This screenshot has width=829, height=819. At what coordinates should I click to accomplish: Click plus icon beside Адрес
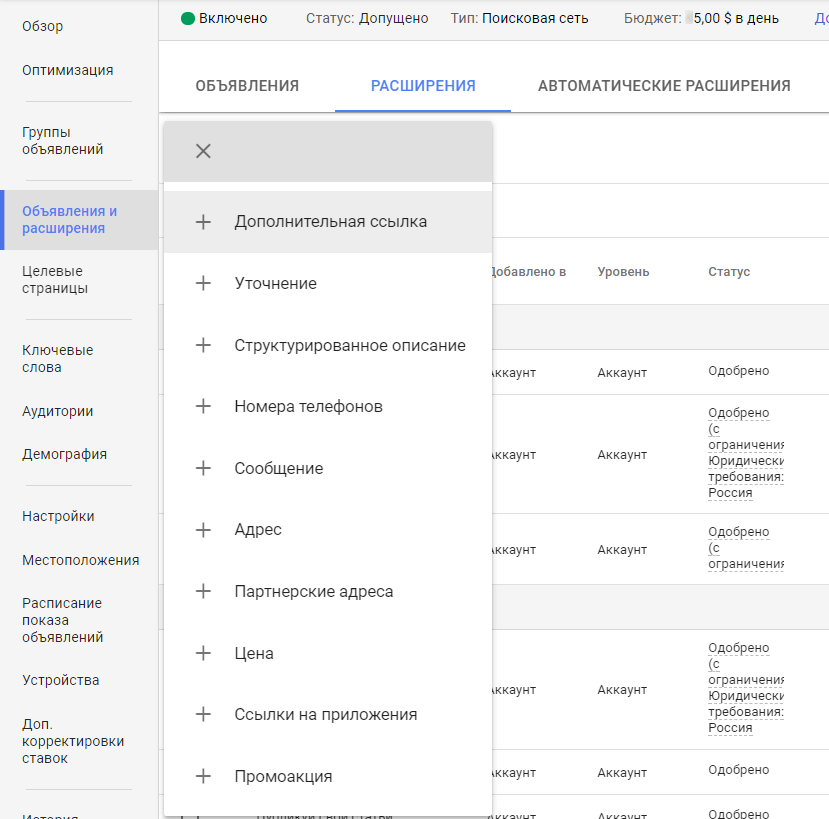[203, 530]
